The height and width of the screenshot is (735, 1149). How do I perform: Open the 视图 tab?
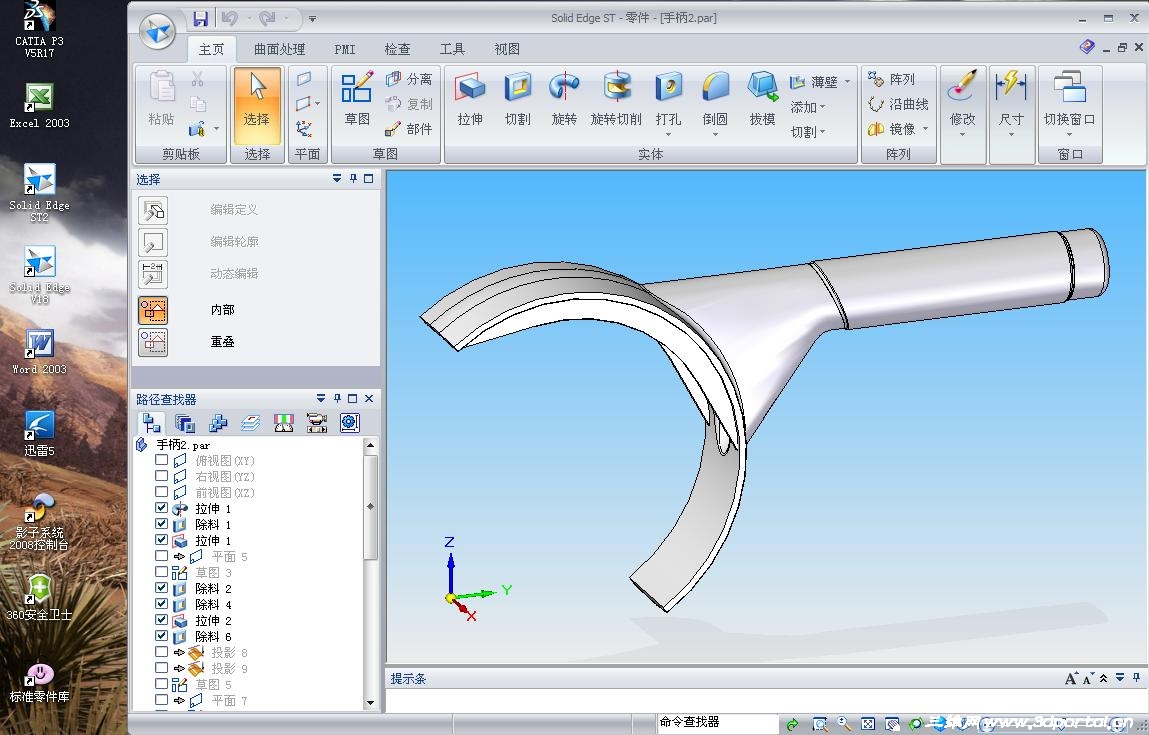[x=507, y=49]
